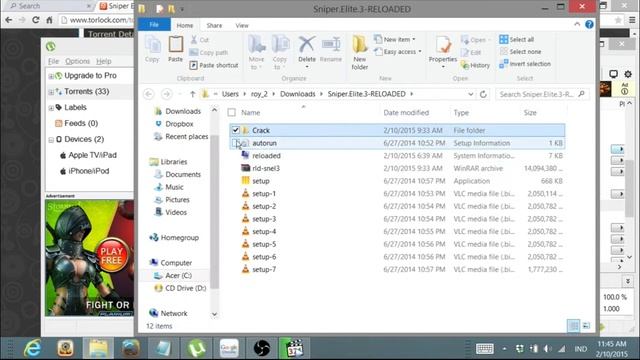Open the address bar history dropdown
Image resolution: width=640 pixels, height=360 pixels.
(471, 94)
